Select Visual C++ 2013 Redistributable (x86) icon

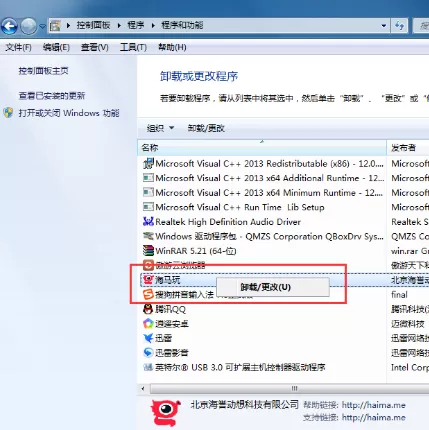tap(148, 164)
